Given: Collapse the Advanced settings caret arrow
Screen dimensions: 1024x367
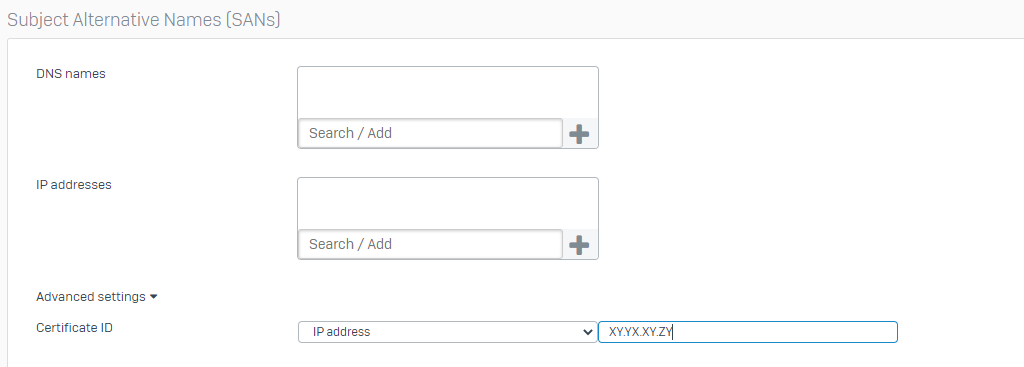Looking at the screenshot, I should pyautogui.click(x=153, y=297).
